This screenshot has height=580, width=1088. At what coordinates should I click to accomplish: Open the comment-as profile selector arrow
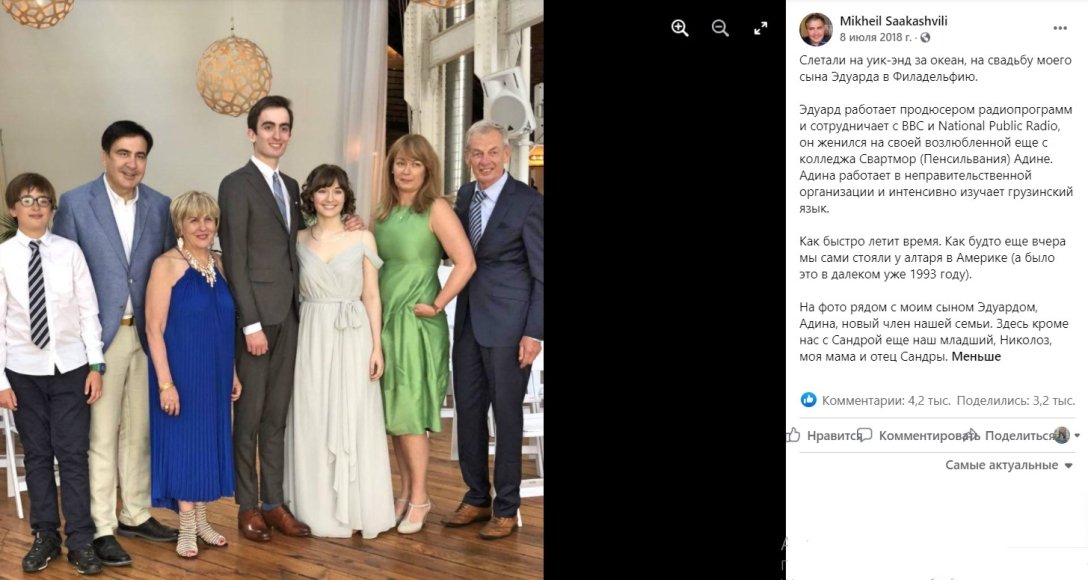click(x=1077, y=436)
